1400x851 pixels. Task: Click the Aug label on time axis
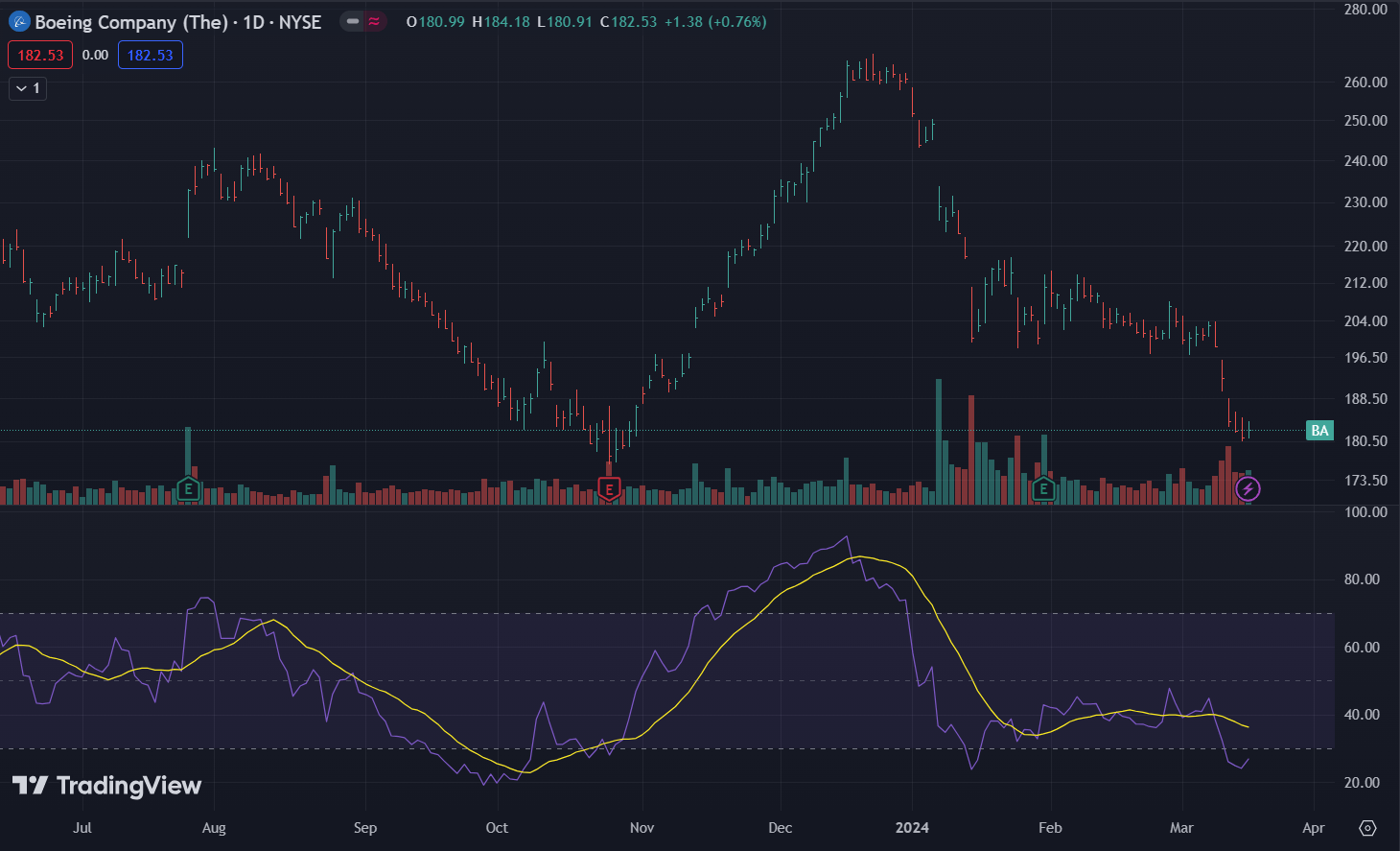214,828
